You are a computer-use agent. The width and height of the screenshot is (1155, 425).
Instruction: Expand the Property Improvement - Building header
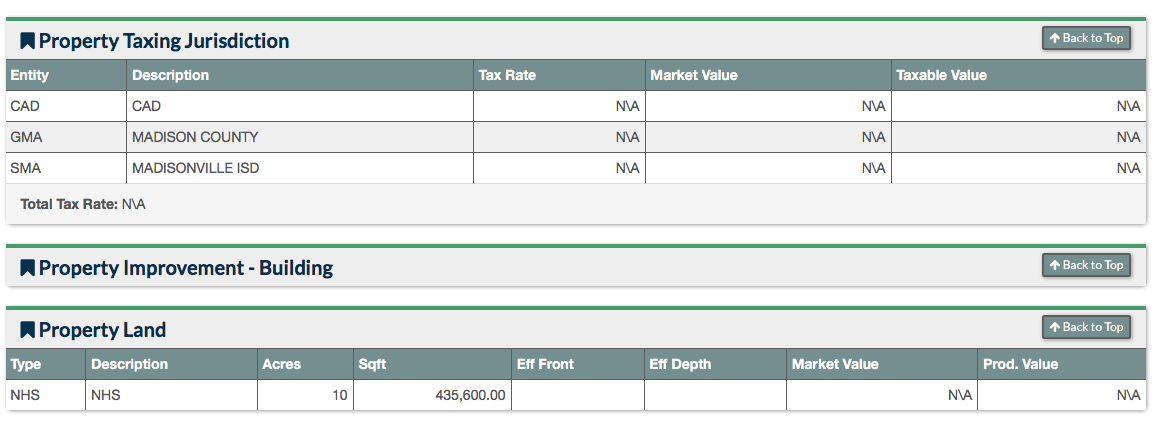click(186, 267)
